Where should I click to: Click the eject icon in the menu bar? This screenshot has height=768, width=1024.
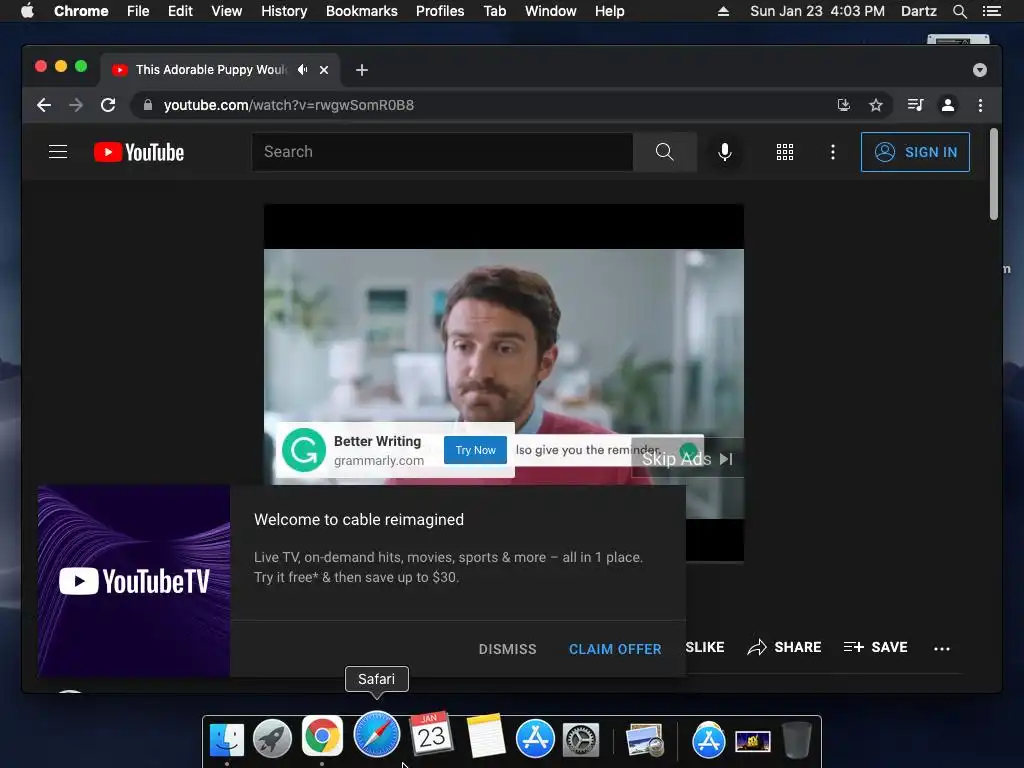(723, 11)
